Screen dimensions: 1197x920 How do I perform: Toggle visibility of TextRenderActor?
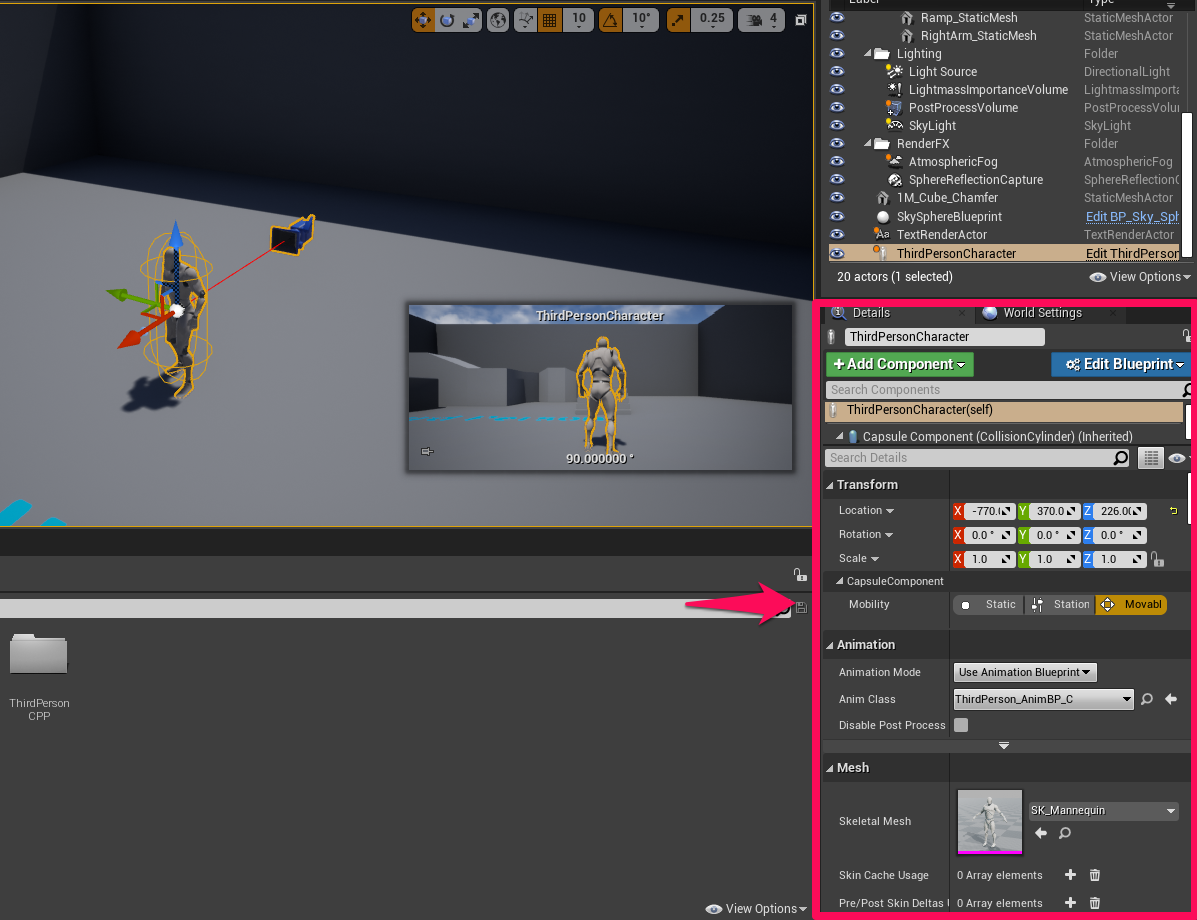pyautogui.click(x=837, y=234)
